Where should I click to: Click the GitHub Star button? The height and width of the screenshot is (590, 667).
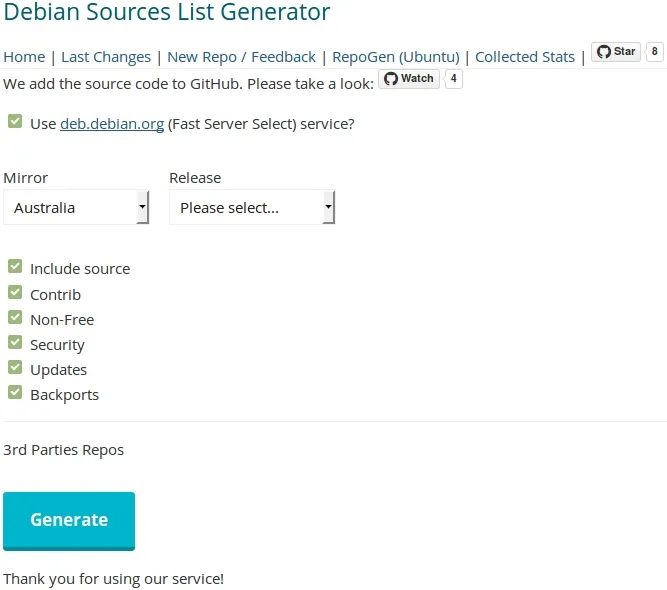click(616, 52)
